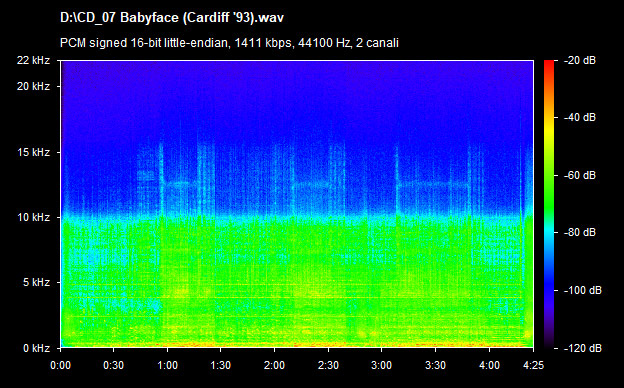This screenshot has height=388, width=624.
Task: Click the 20 kHz frequency axis label
Action: point(33,86)
